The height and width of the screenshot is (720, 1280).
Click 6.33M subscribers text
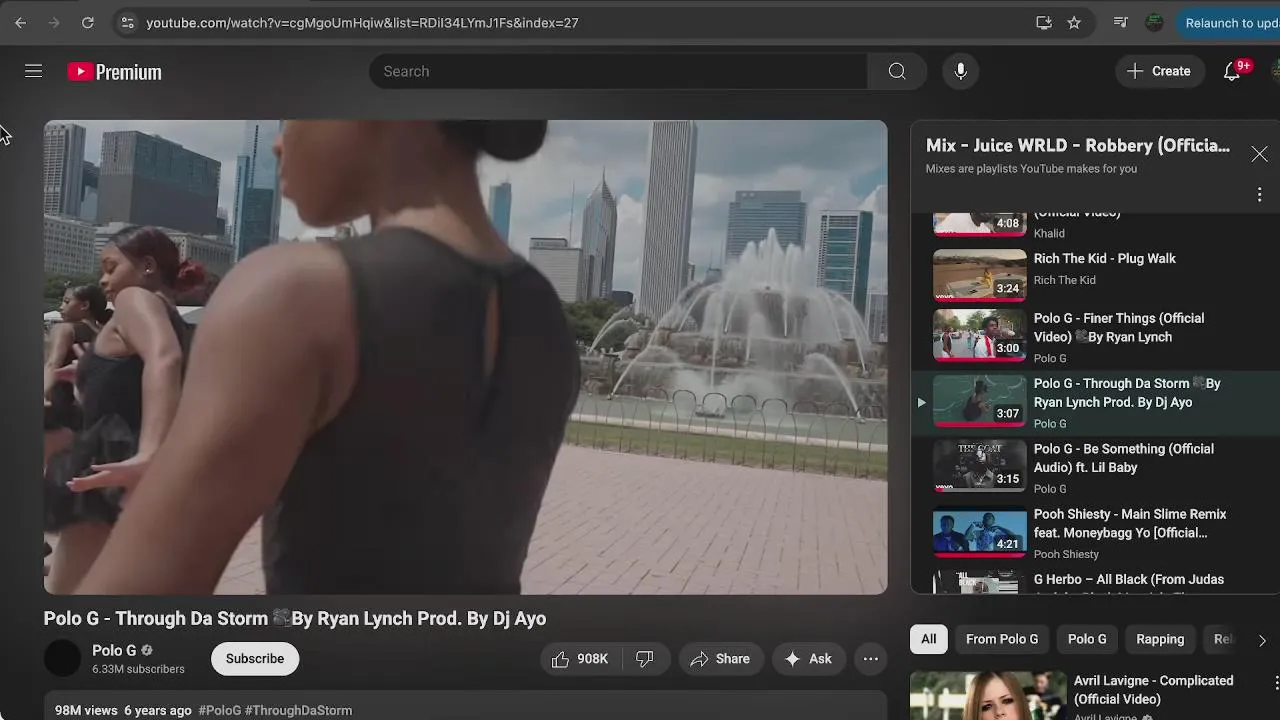[138, 669]
